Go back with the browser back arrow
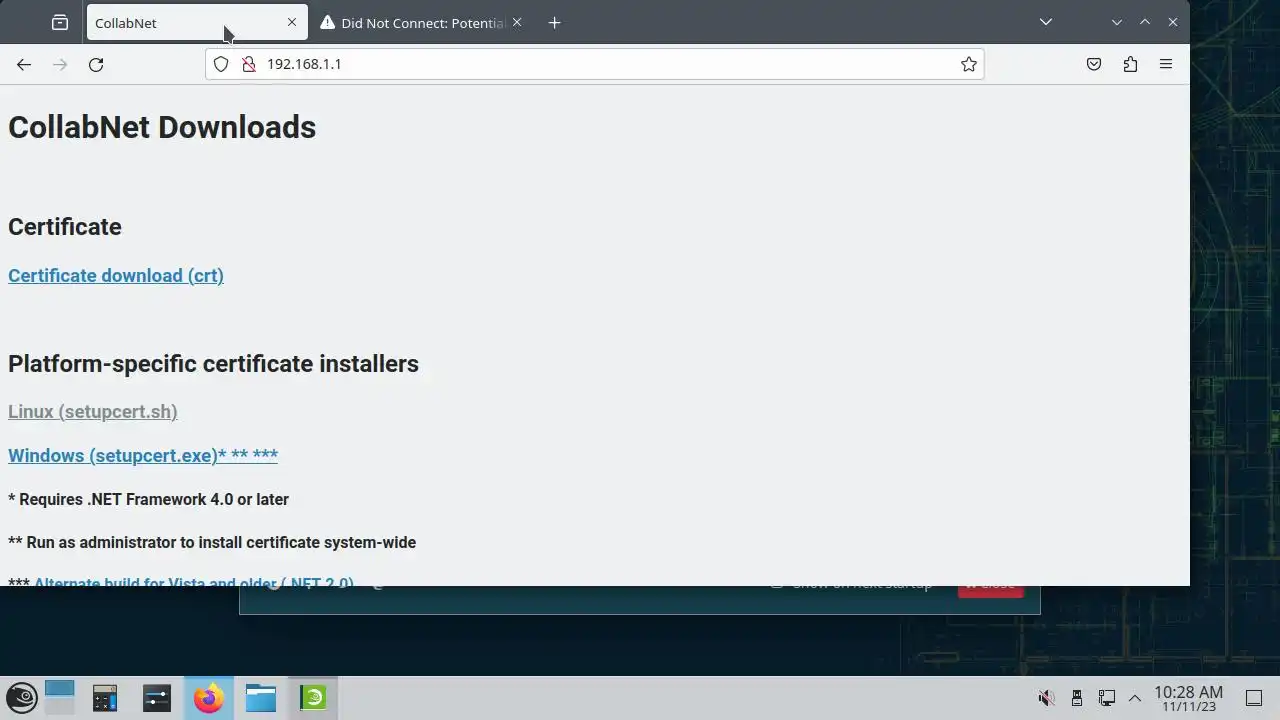1280x720 pixels. click(24, 64)
